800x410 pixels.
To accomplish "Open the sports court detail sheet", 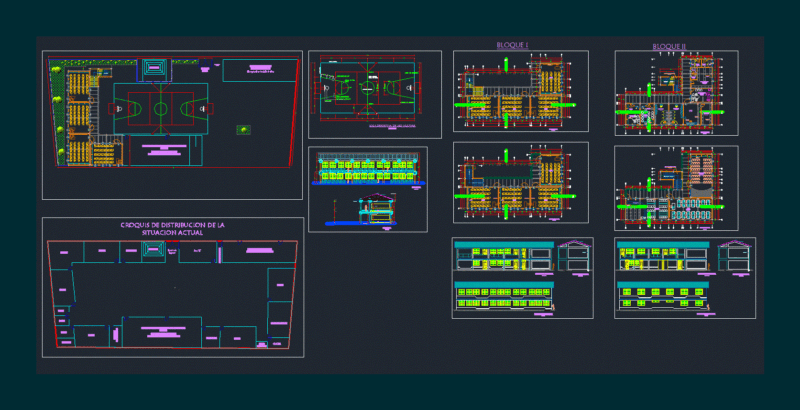I will [375, 94].
